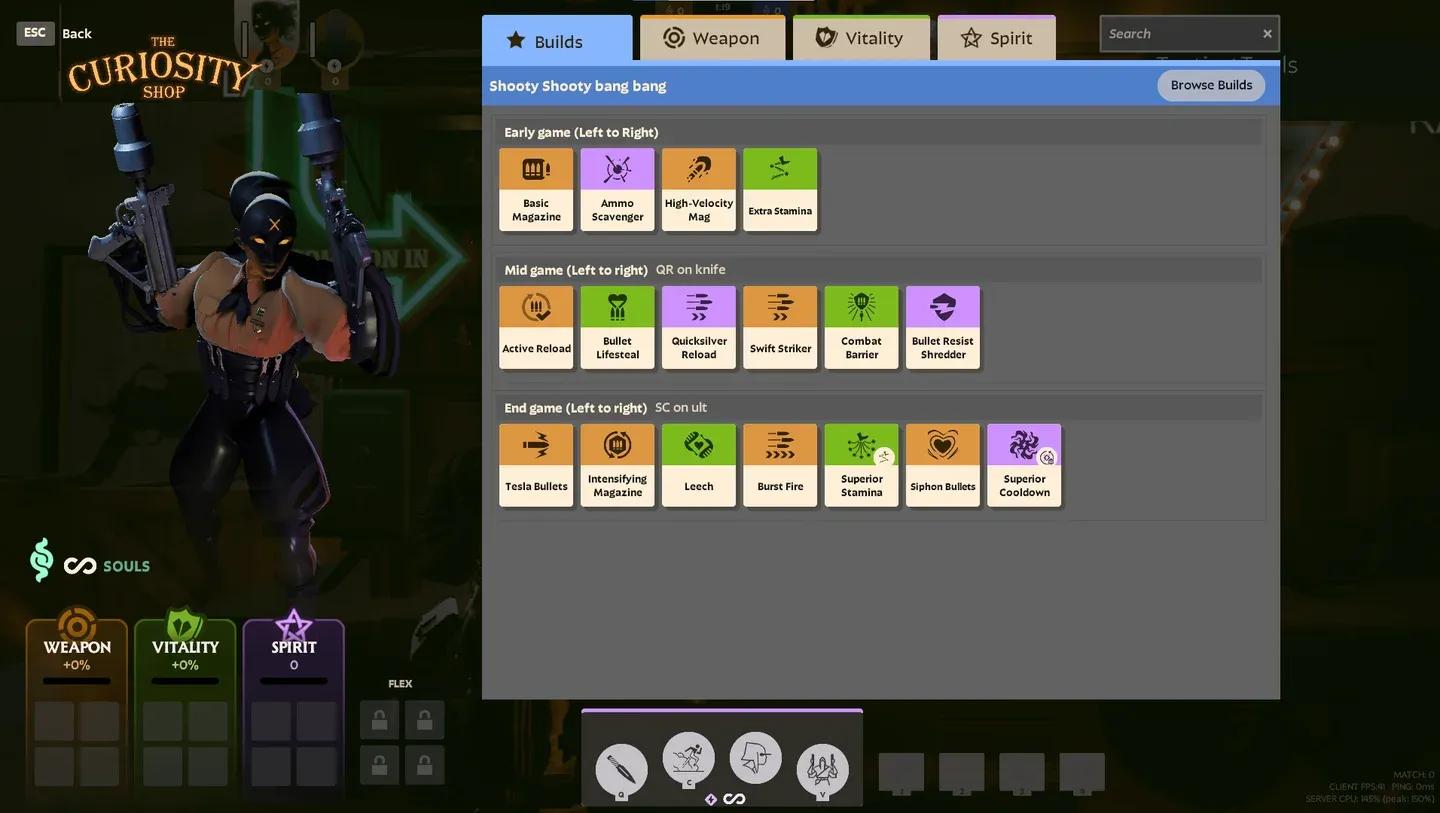
Task: Click the top-left locked Flex slot
Action: tap(379, 720)
